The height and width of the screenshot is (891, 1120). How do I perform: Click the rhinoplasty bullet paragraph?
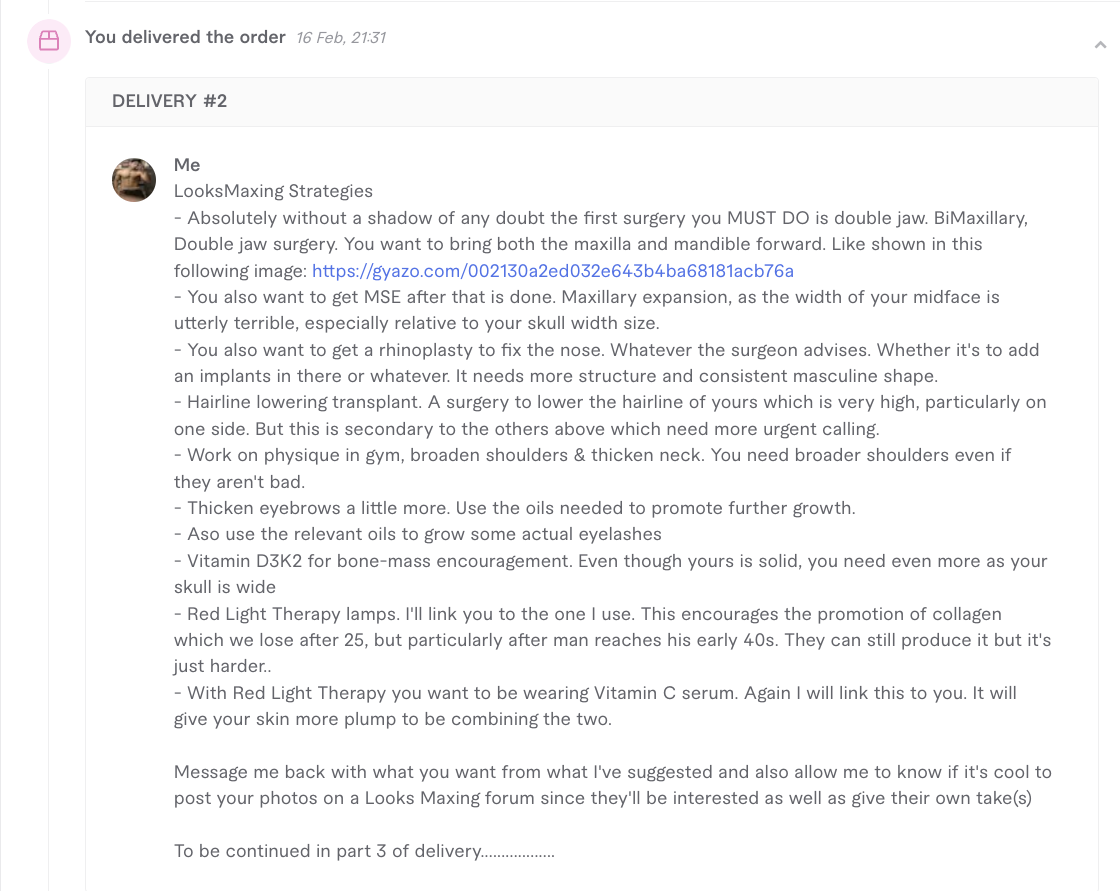click(606, 363)
